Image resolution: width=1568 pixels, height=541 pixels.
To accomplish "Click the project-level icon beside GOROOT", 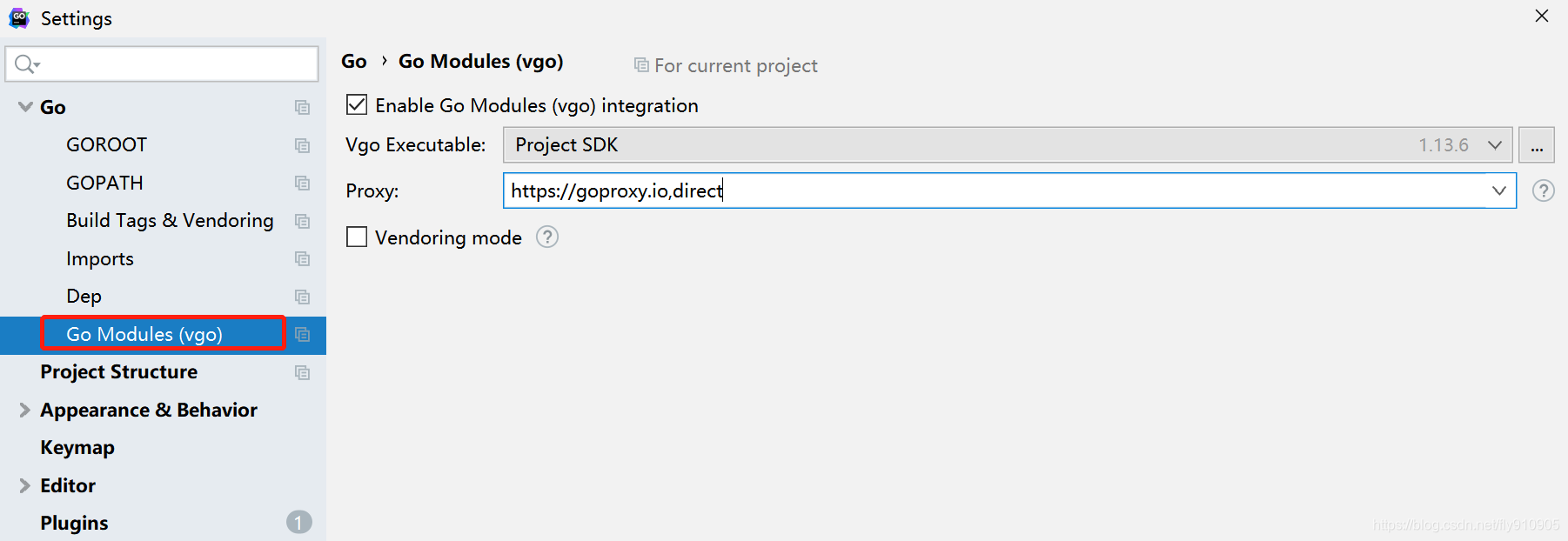I will pos(302,145).
